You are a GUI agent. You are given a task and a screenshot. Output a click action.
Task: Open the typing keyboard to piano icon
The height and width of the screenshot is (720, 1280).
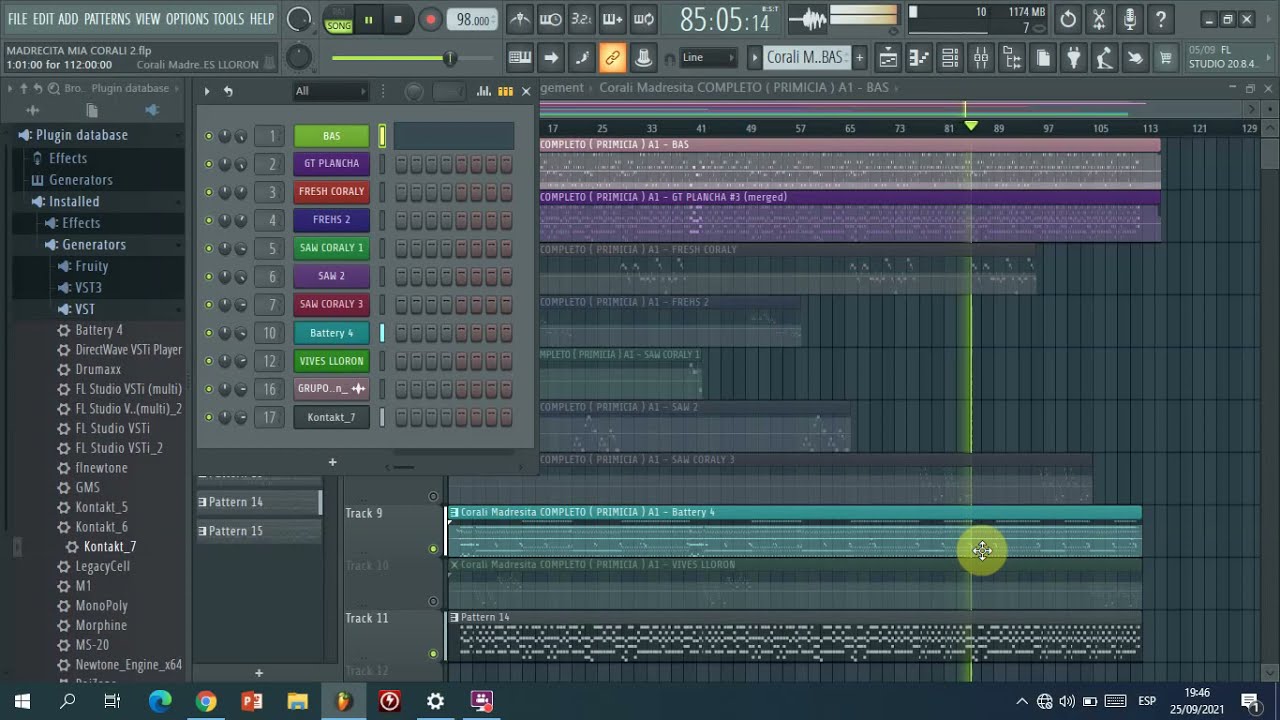[520, 57]
